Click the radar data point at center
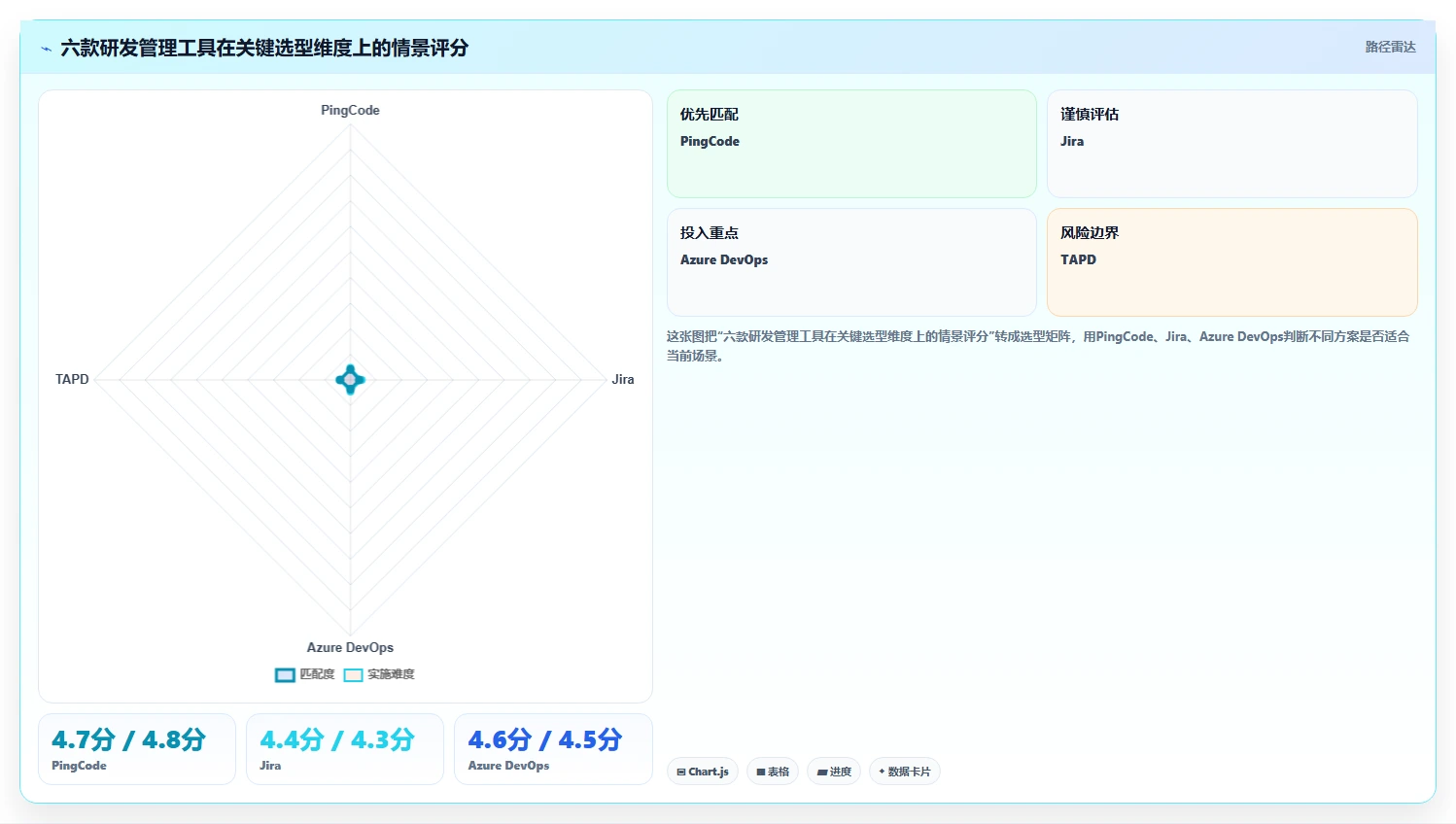The height and width of the screenshot is (824, 1456). 350,379
